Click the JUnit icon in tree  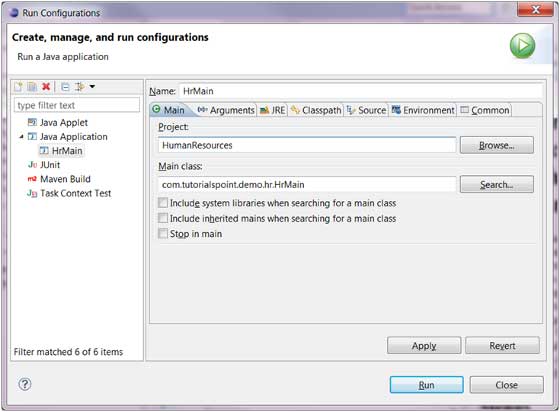tap(32, 165)
